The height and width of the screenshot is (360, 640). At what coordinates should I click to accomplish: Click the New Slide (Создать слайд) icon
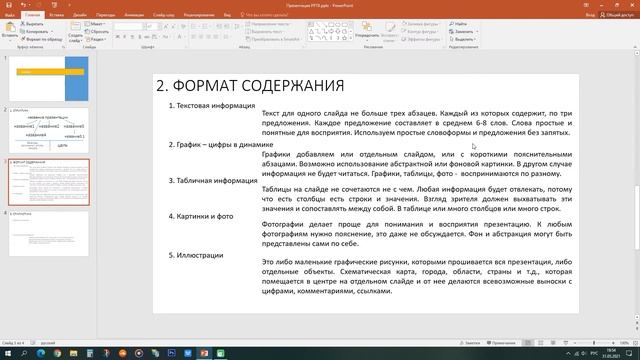coord(75,27)
